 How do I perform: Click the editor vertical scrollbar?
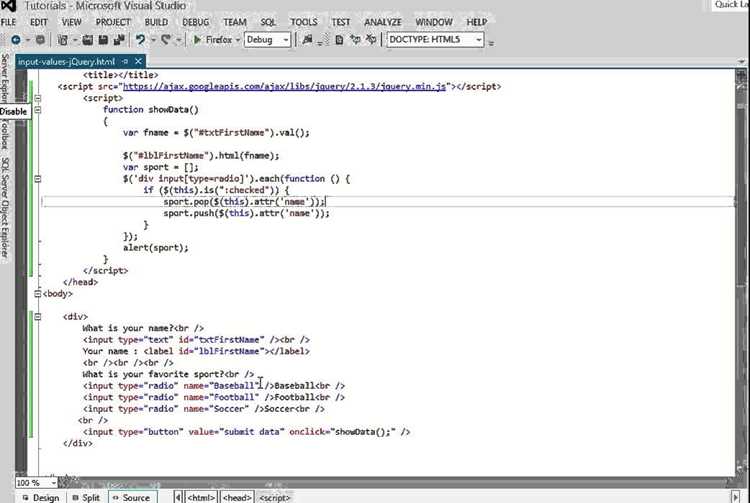(x=742, y=273)
